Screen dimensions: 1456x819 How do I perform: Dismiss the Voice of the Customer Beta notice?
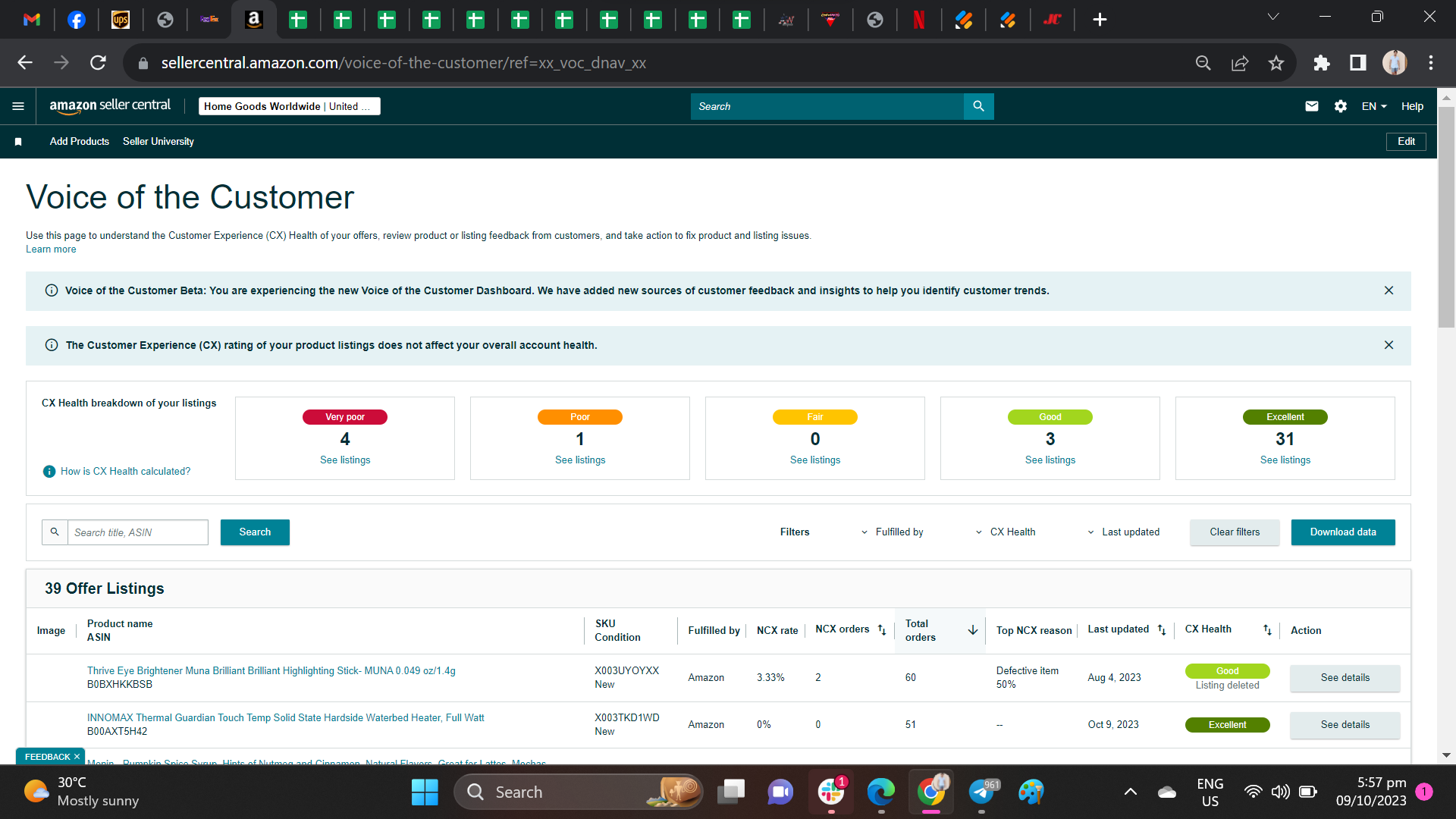1389,290
